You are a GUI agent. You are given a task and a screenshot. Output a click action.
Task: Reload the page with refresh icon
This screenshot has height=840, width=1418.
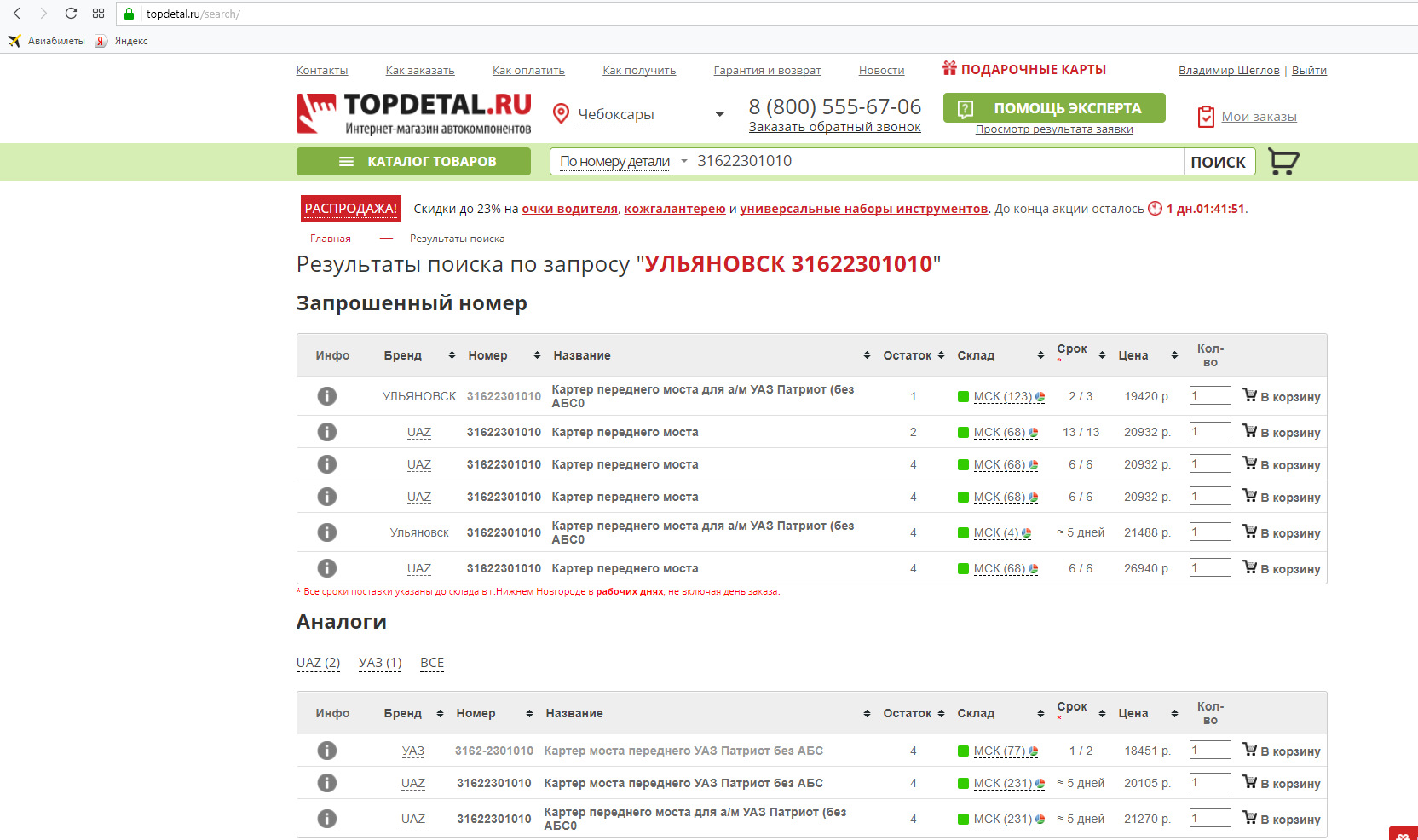click(71, 14)
